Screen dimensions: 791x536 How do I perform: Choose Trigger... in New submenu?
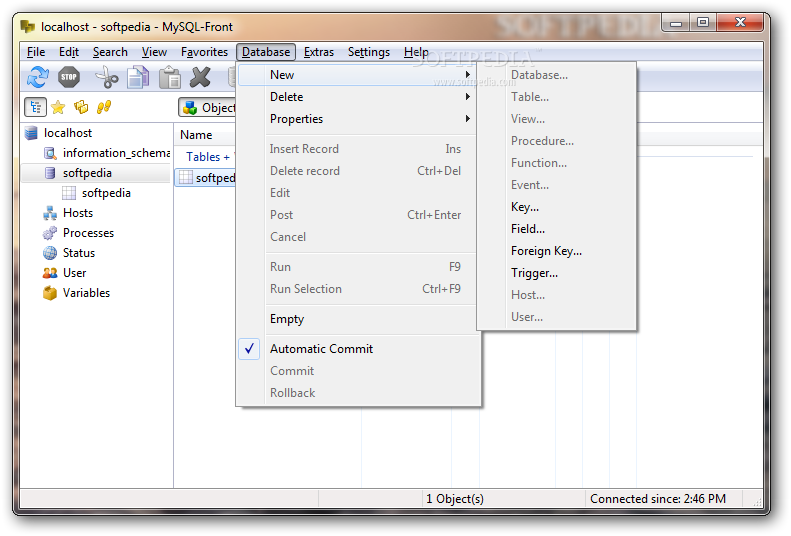pos(556,273)
